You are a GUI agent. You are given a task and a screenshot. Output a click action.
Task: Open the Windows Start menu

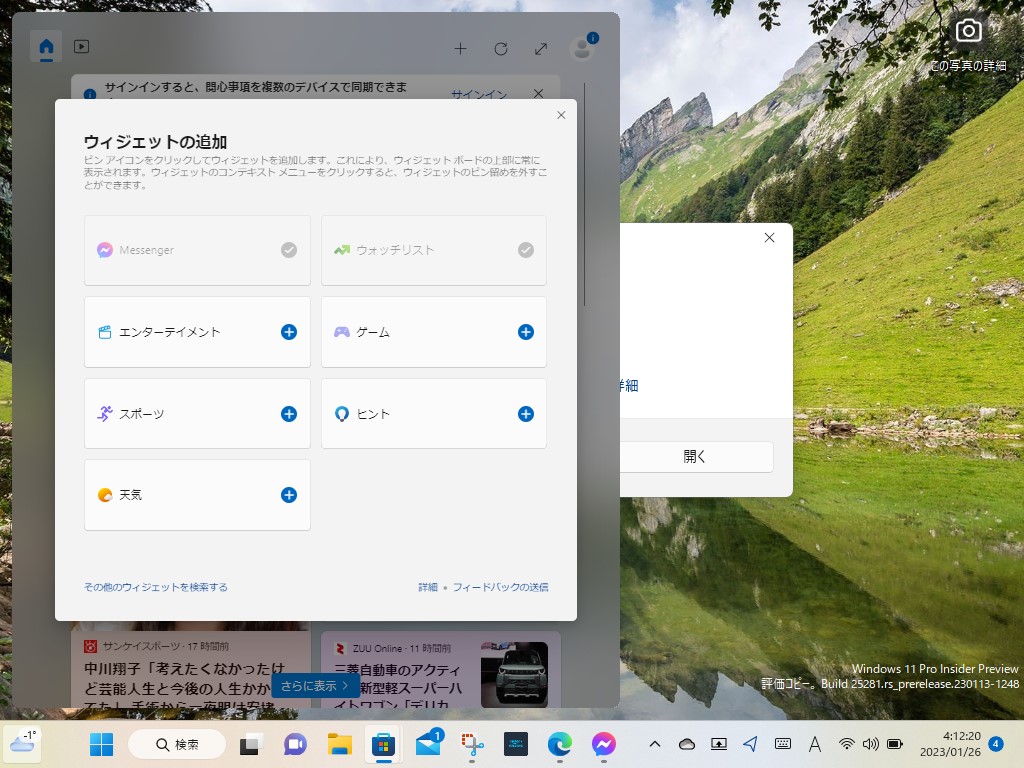[x=101, y=744]
